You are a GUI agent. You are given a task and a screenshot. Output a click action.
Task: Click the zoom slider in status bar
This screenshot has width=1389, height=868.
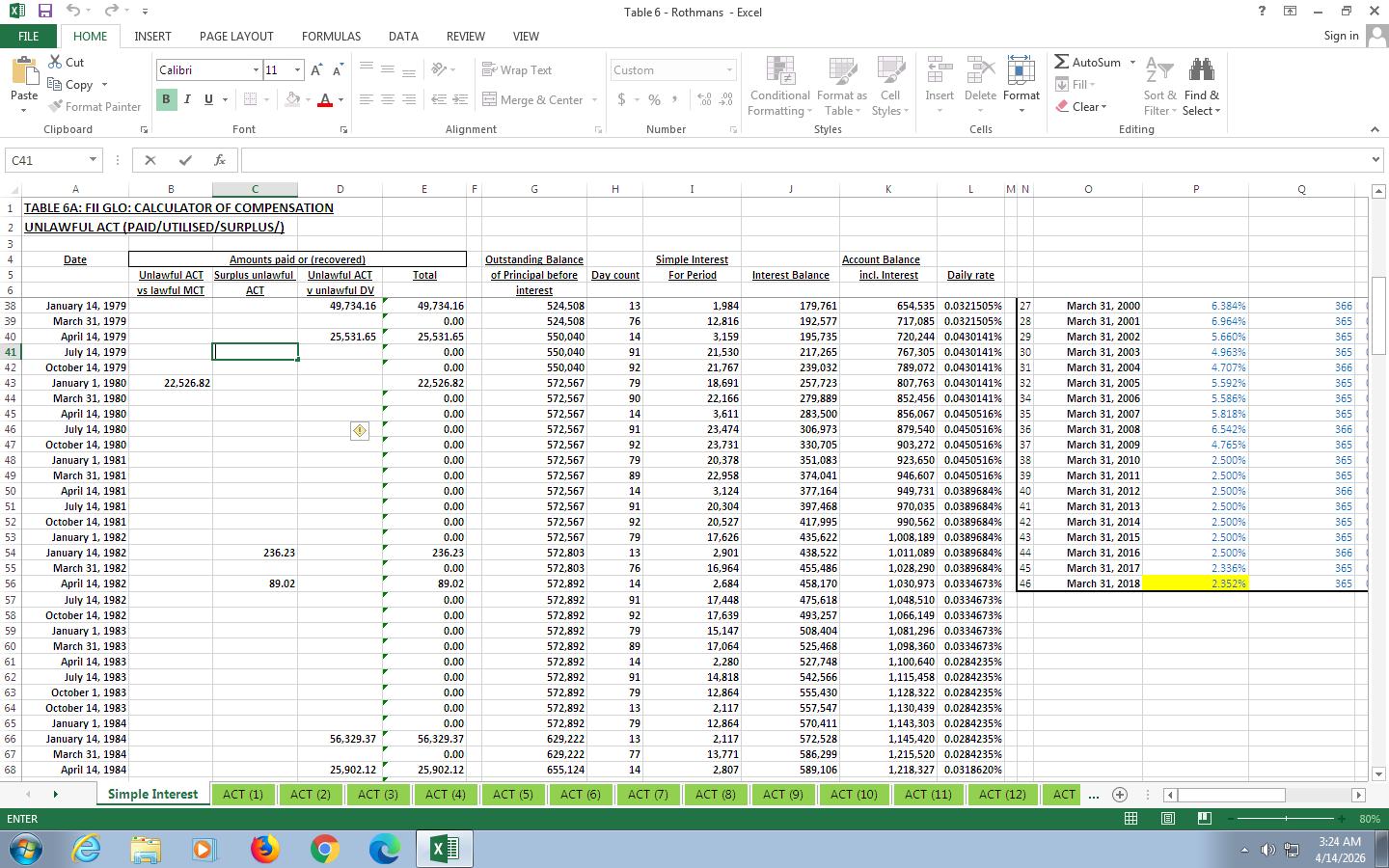[x=1285, y=819]
